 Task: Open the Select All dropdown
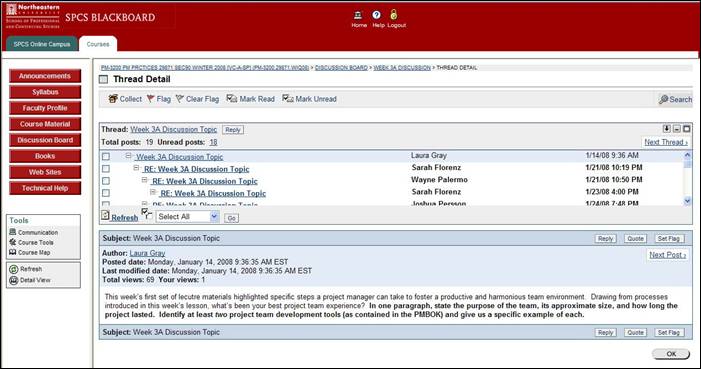pos(187,216)
